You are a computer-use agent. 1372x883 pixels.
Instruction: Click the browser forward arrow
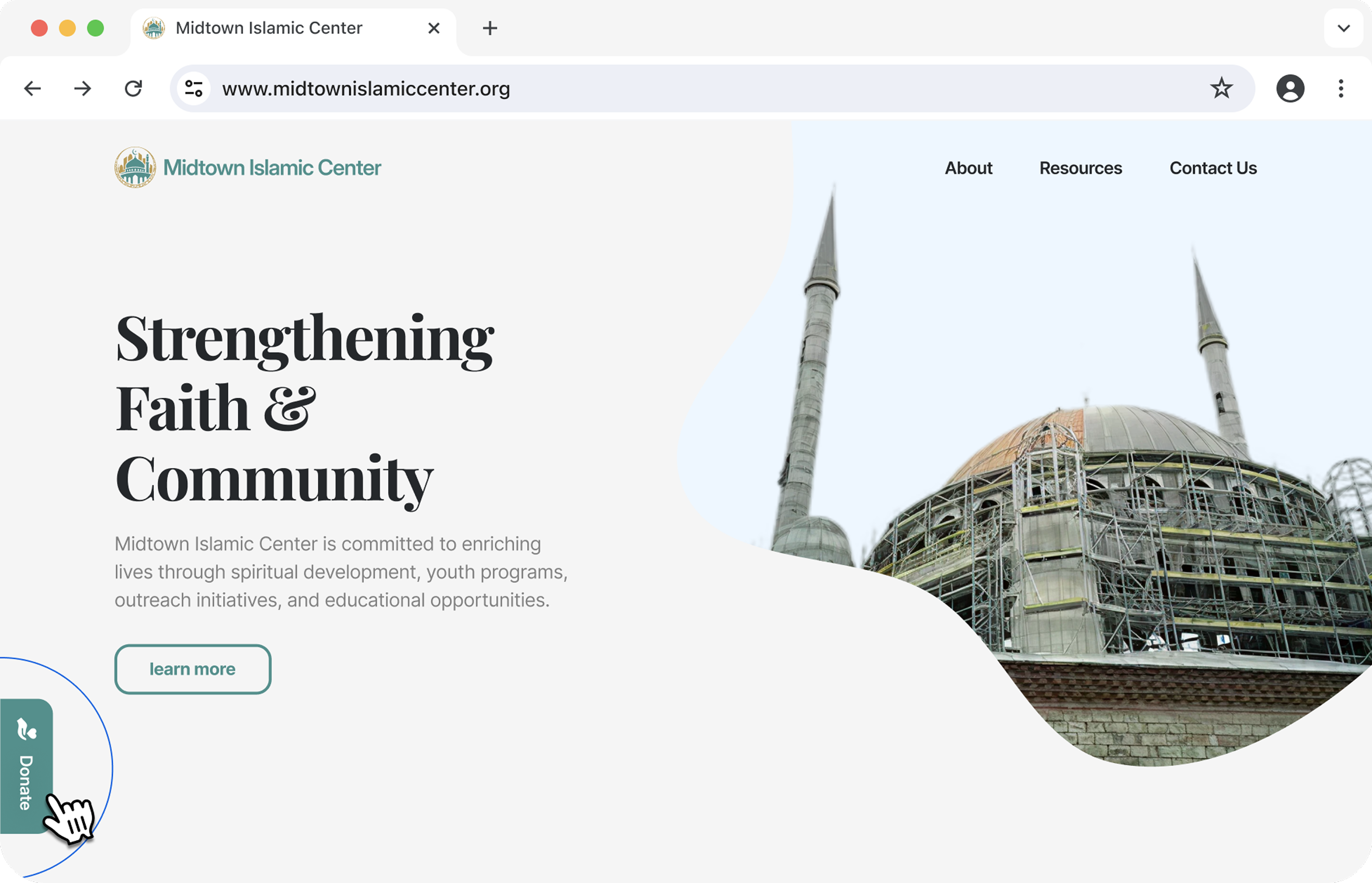pyautogui.click(x=82, y=88)
